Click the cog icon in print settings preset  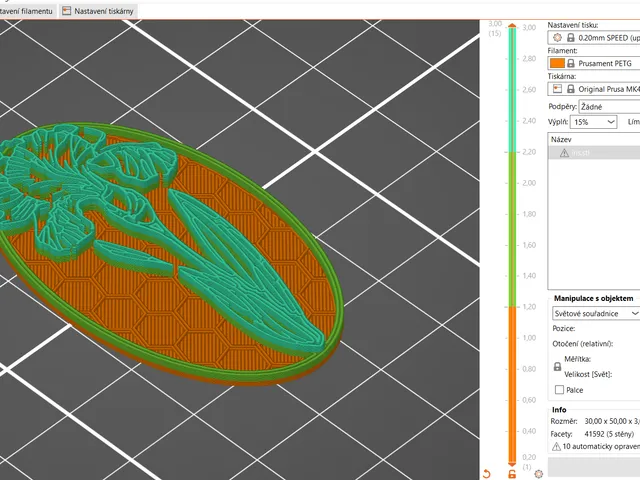pyautogui.click(x=557, y=38)
